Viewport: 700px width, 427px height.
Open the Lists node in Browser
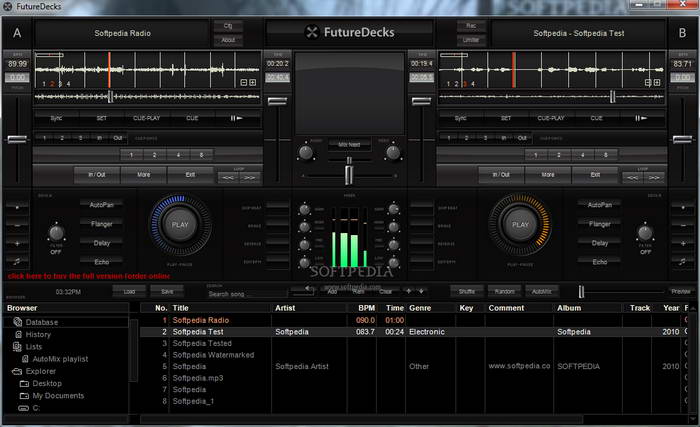coord(33,347)
